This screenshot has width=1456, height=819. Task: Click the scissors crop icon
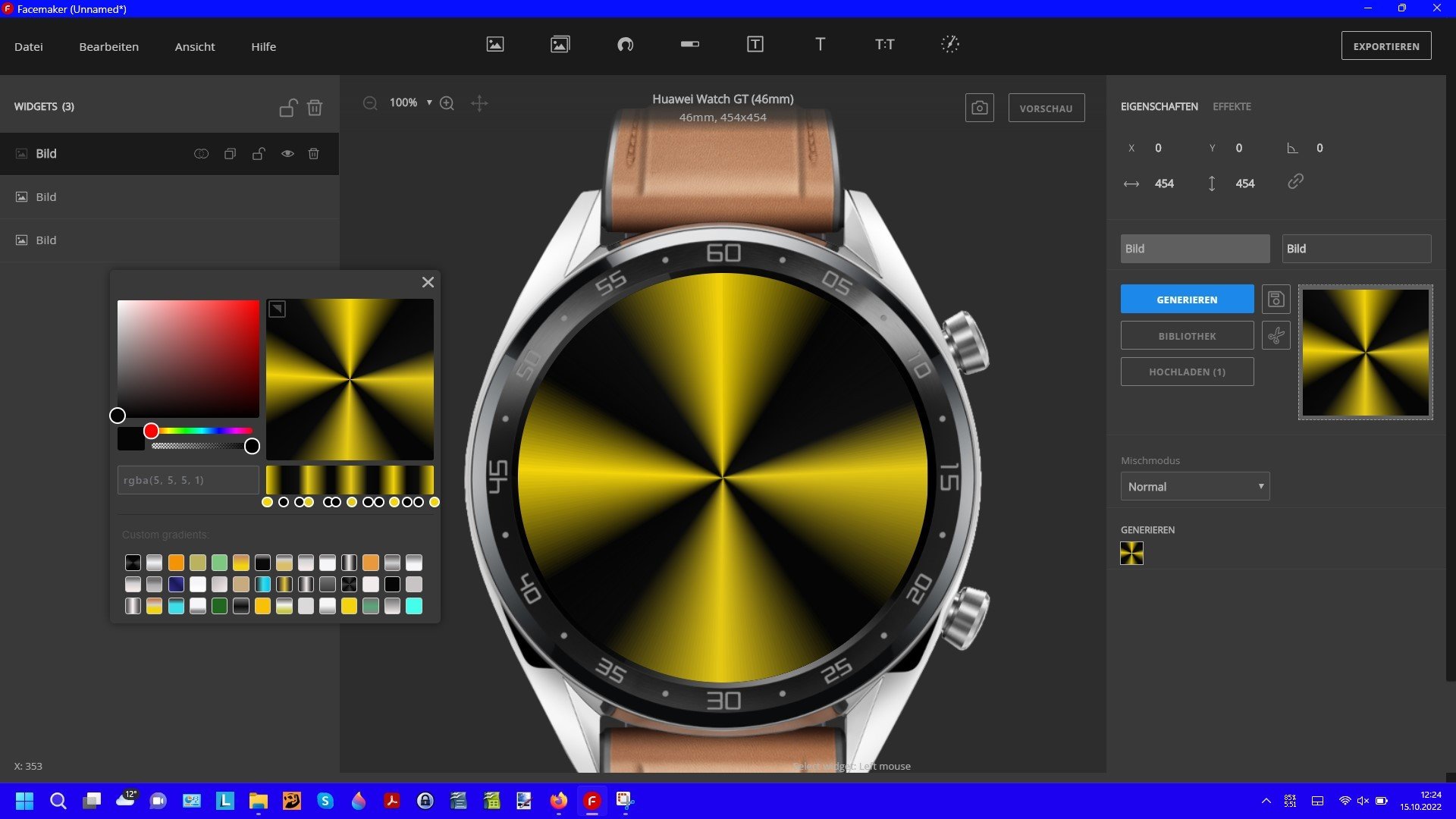(1276, 335)
